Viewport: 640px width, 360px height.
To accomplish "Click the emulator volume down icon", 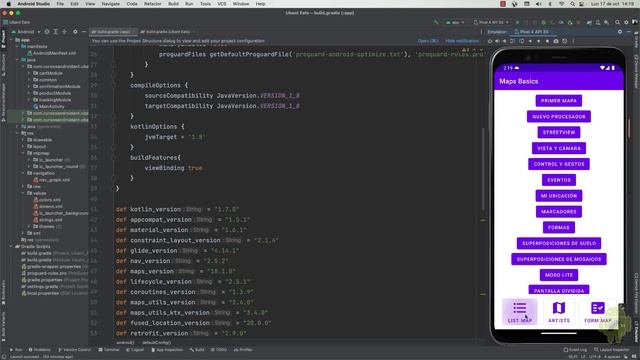I will coord(505,41).
